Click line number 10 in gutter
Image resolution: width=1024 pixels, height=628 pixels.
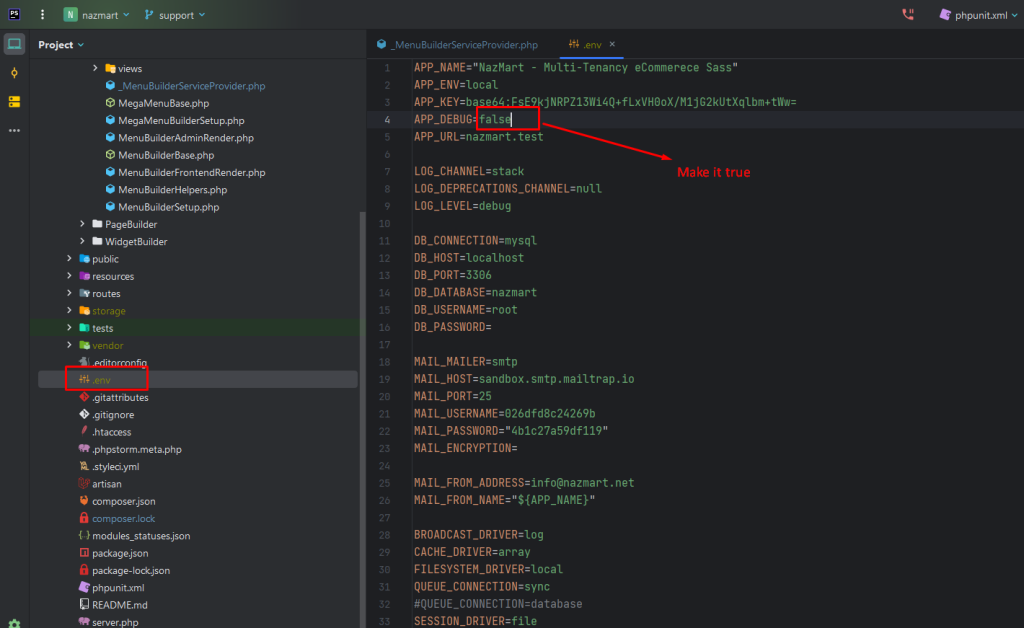tap(384, 223)
